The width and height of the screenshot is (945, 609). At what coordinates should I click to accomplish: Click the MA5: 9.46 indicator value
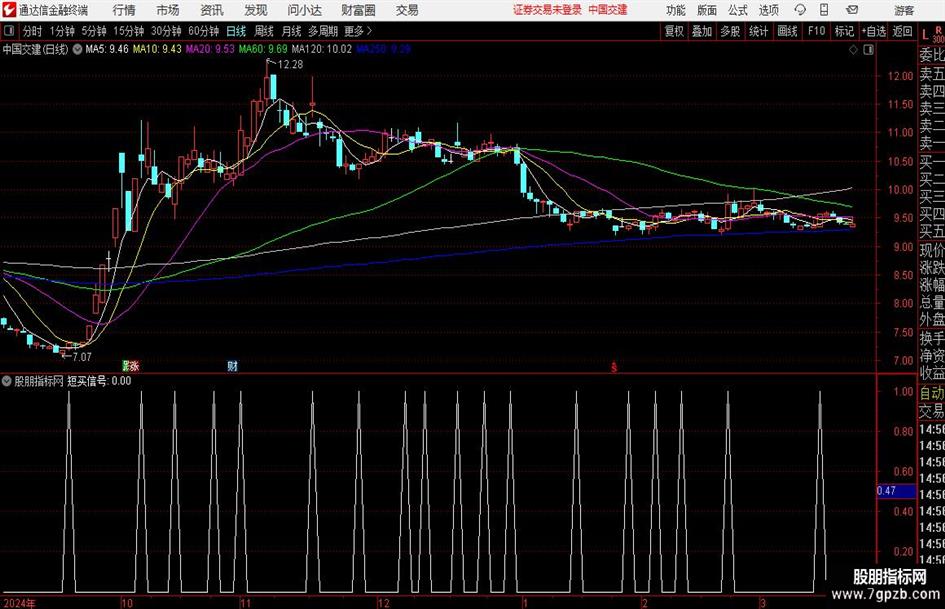coord(107,49)
